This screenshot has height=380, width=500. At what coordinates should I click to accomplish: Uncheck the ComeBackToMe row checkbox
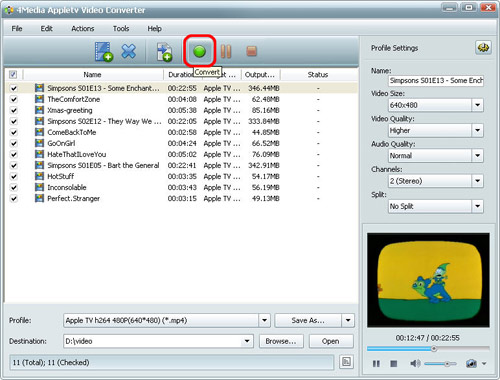pos(14,132)
